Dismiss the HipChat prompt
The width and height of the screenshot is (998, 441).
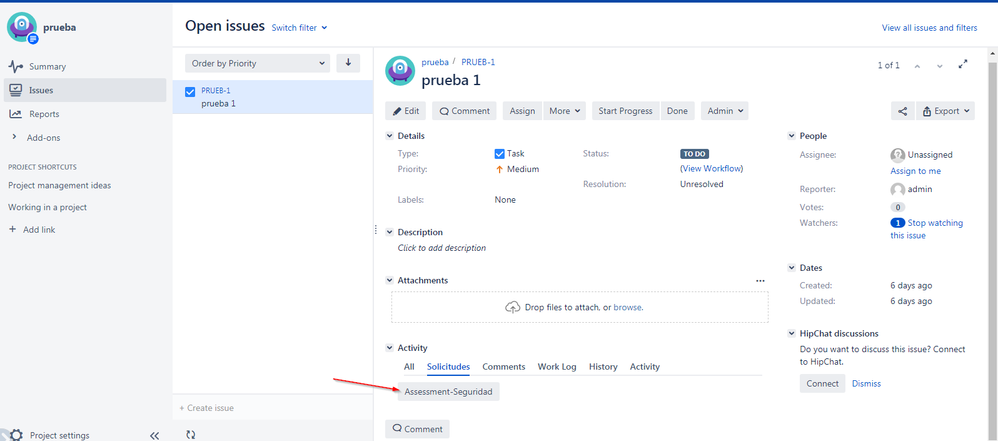click(866, 384)
